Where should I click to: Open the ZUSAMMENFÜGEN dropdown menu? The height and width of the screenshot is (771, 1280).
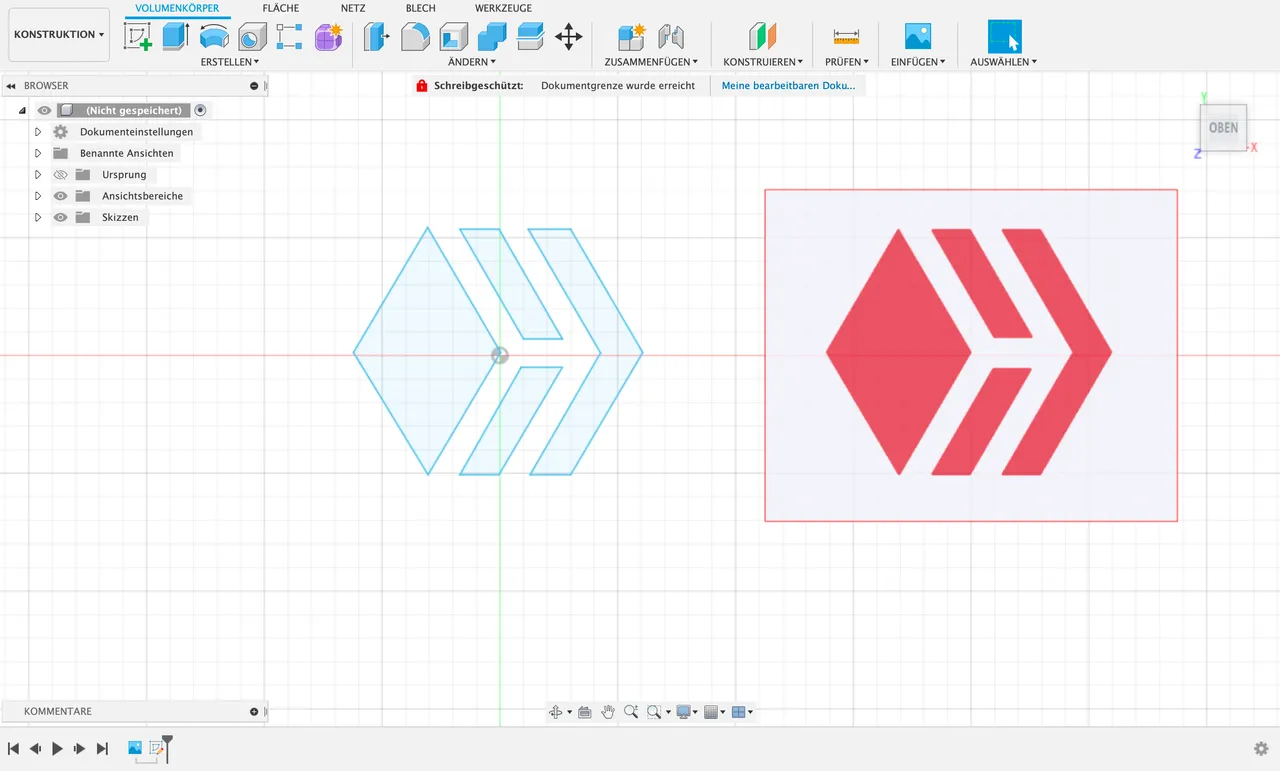point(651,62)
